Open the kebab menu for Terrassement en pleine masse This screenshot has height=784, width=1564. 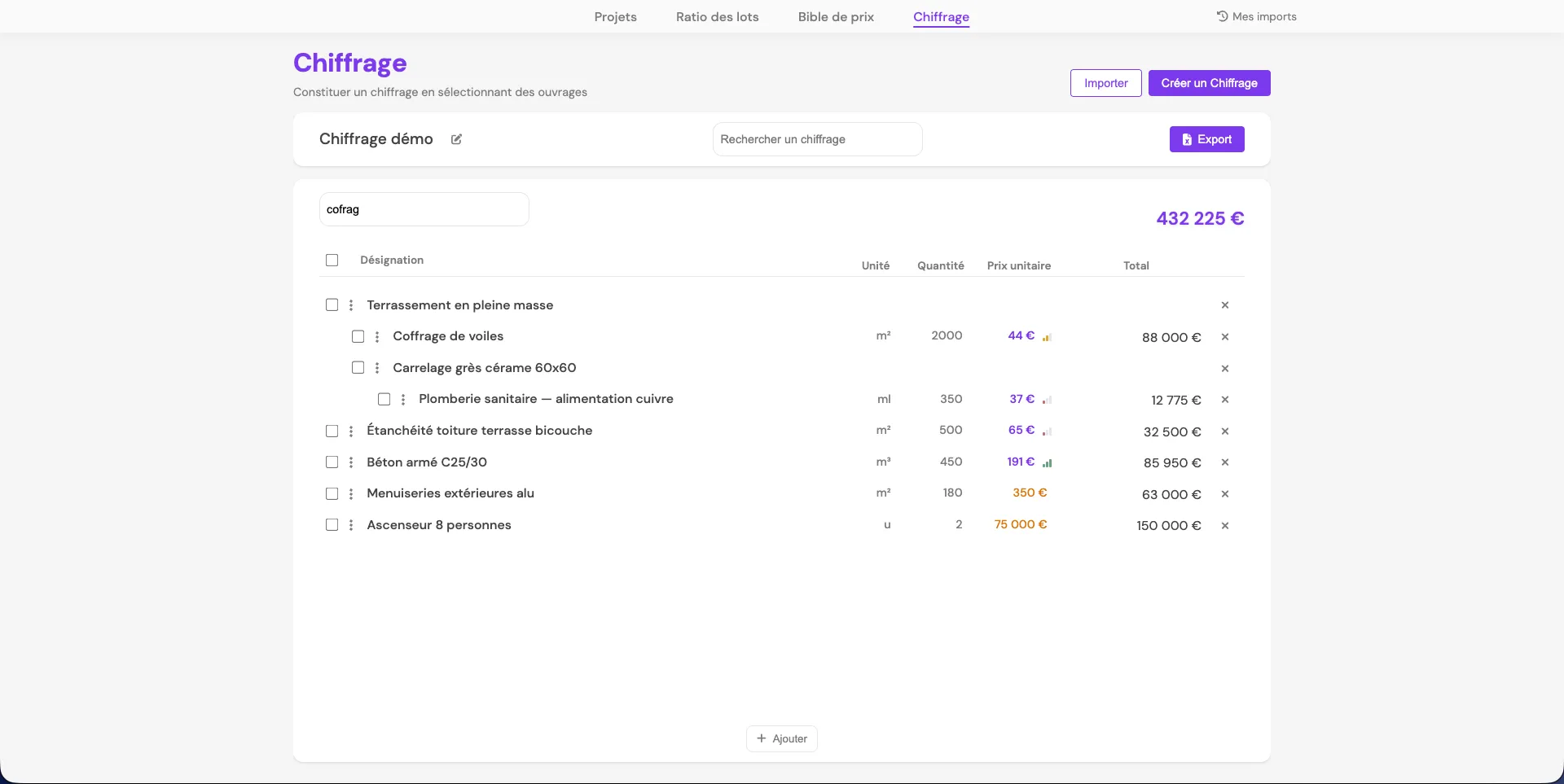point(351,305)
